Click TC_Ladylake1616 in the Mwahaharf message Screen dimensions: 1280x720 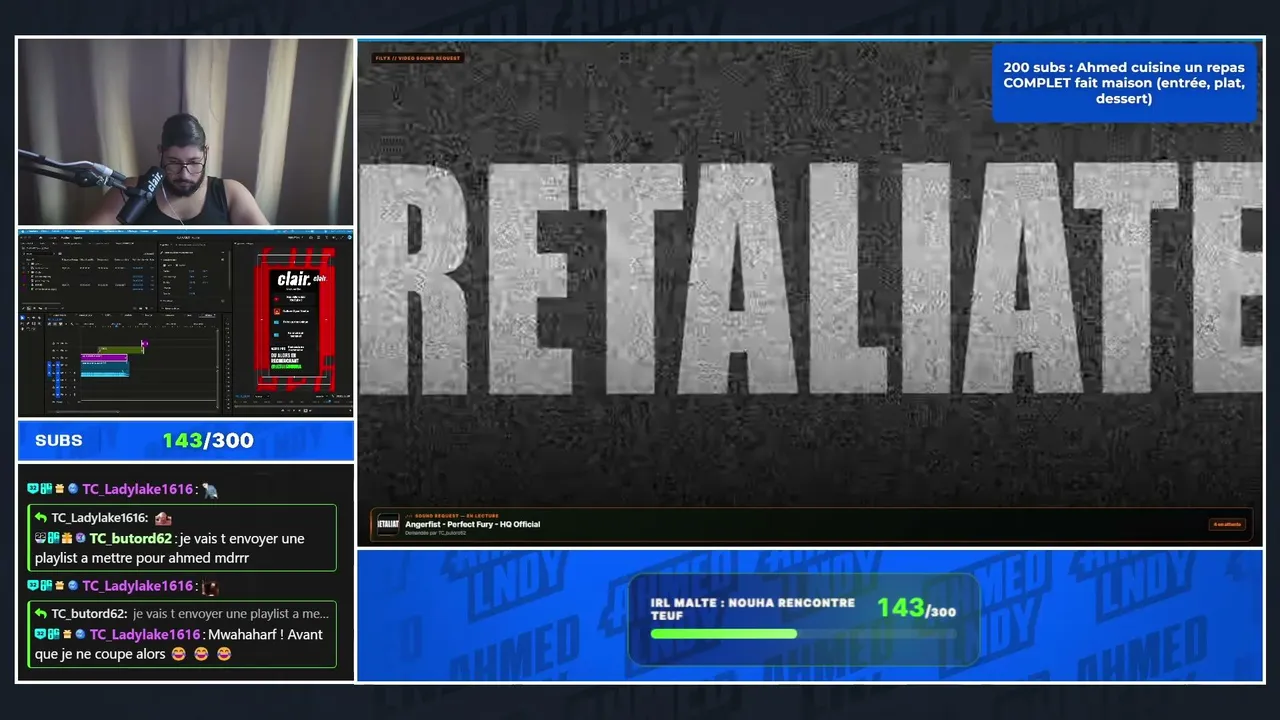pos(145,634)
